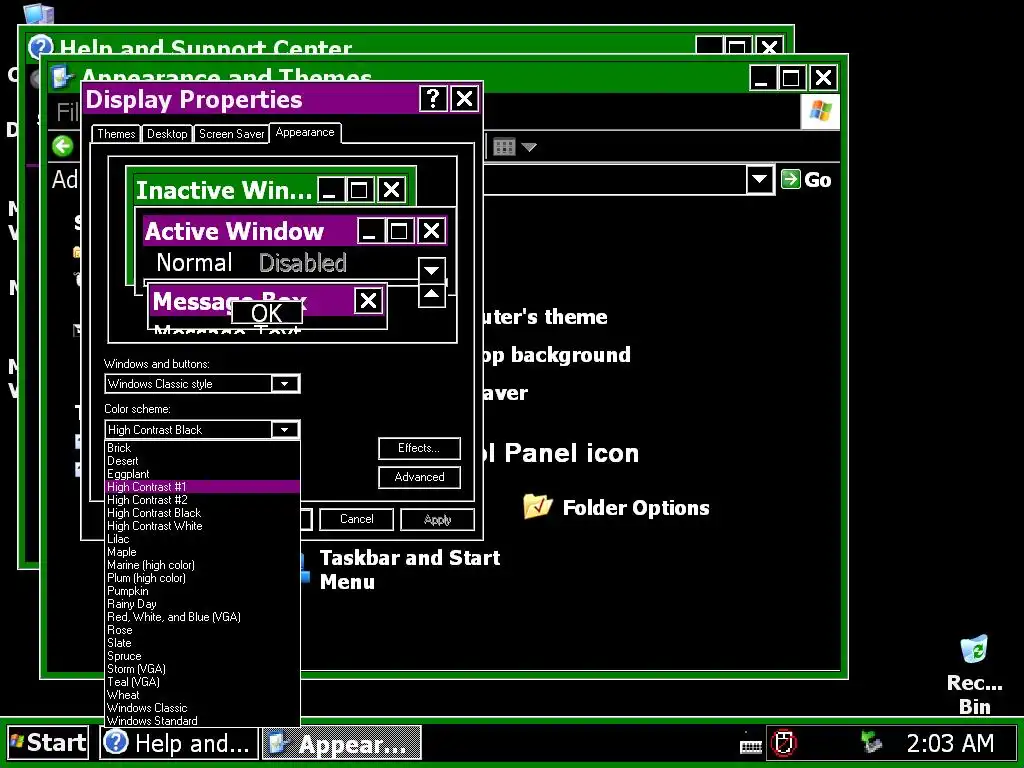Image resolution: width=1024 pixels, height=768 pixels.
Task: Click the green Back arrow in Appearance window
Action: [63, 146]
